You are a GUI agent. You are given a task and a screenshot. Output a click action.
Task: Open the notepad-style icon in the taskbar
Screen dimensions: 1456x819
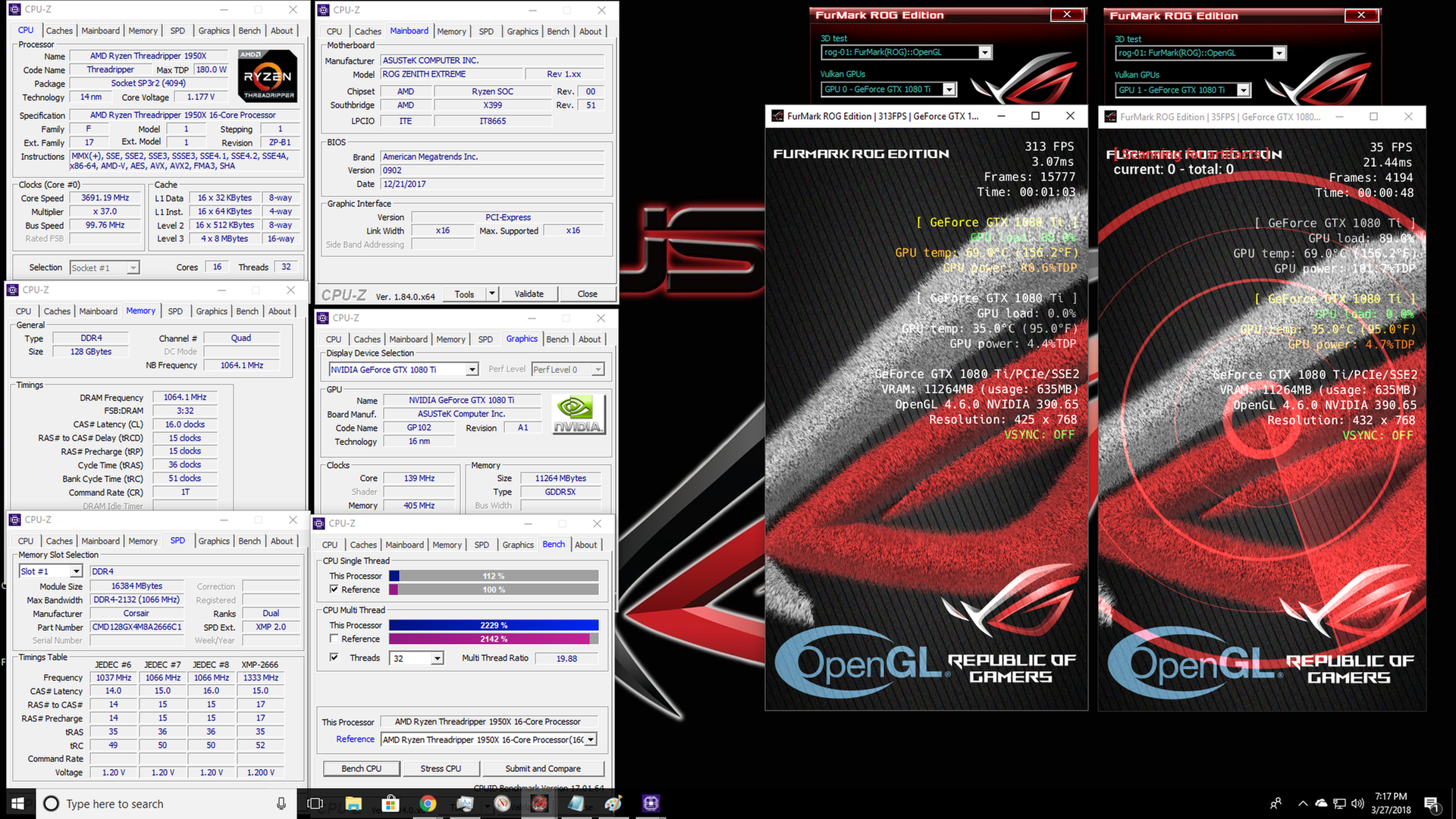pyautogui.click(x=576, y=804)
